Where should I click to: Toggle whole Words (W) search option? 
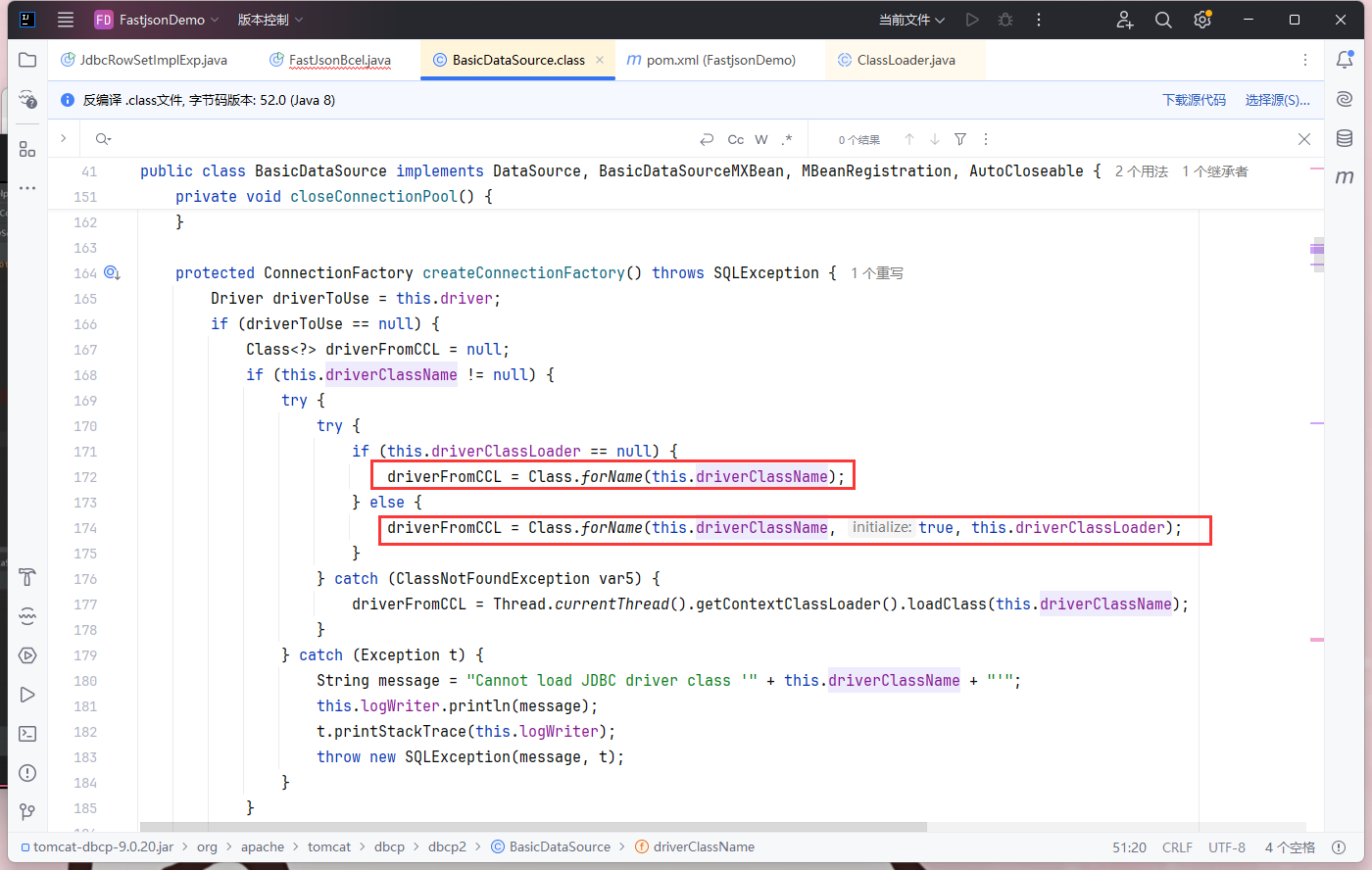(x=761, y=139)
